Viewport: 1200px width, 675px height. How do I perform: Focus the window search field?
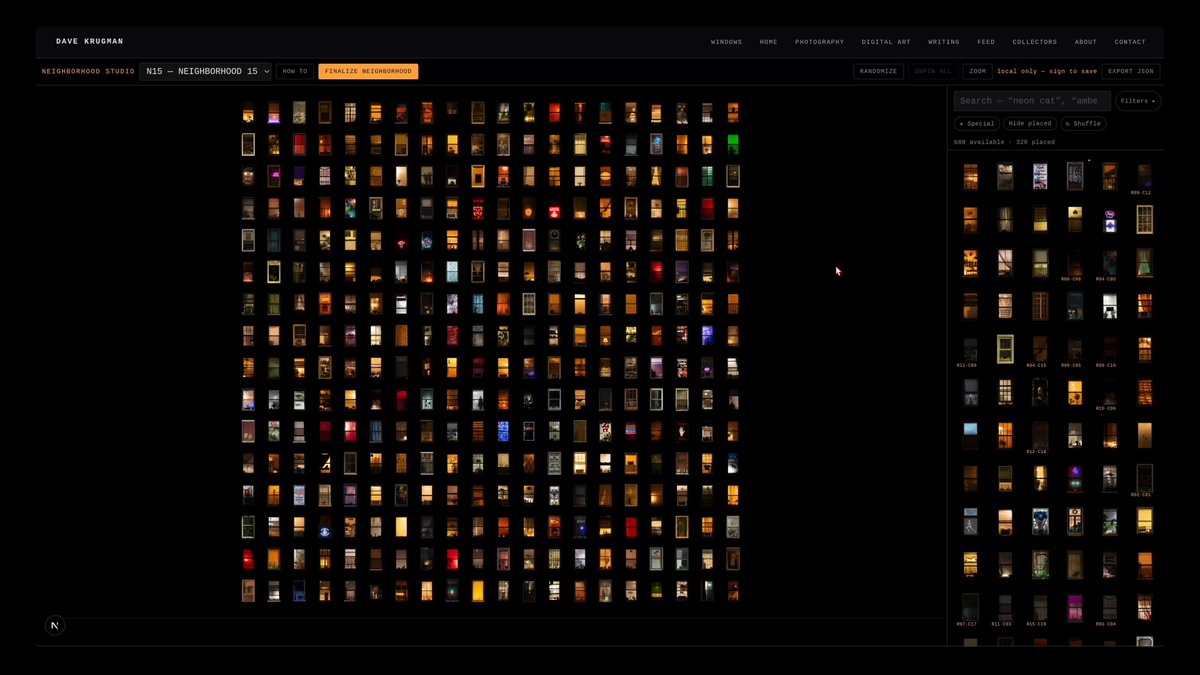coord(1032,101)
